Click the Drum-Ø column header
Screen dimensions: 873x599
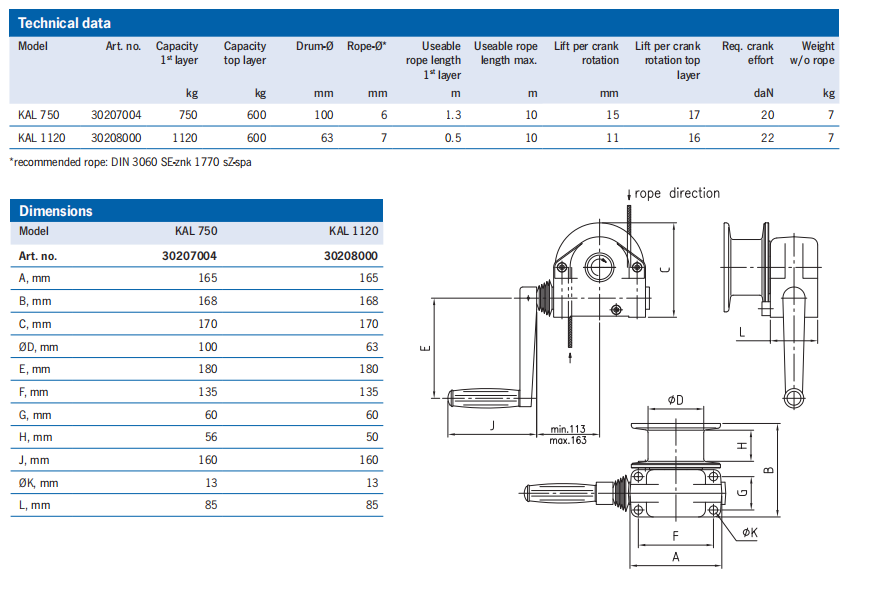316,46
